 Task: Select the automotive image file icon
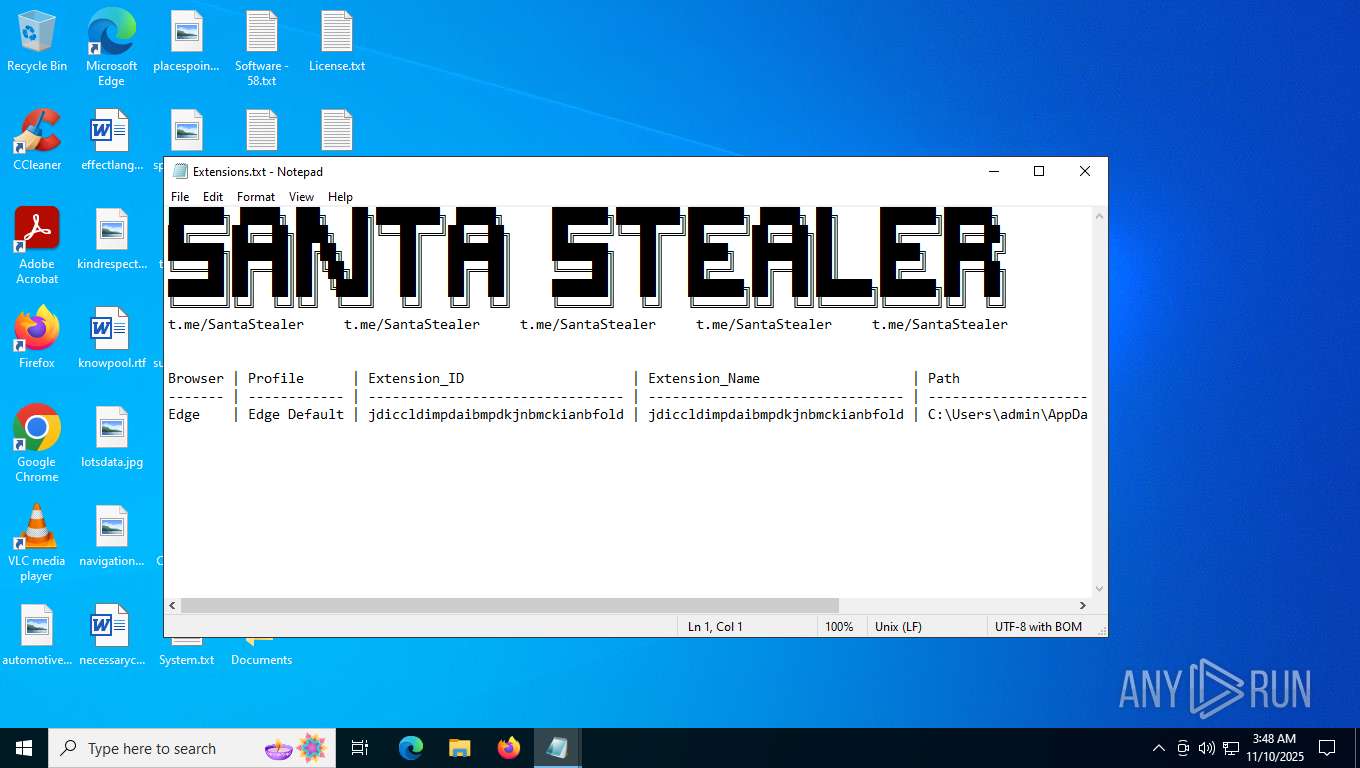(37, 636)
